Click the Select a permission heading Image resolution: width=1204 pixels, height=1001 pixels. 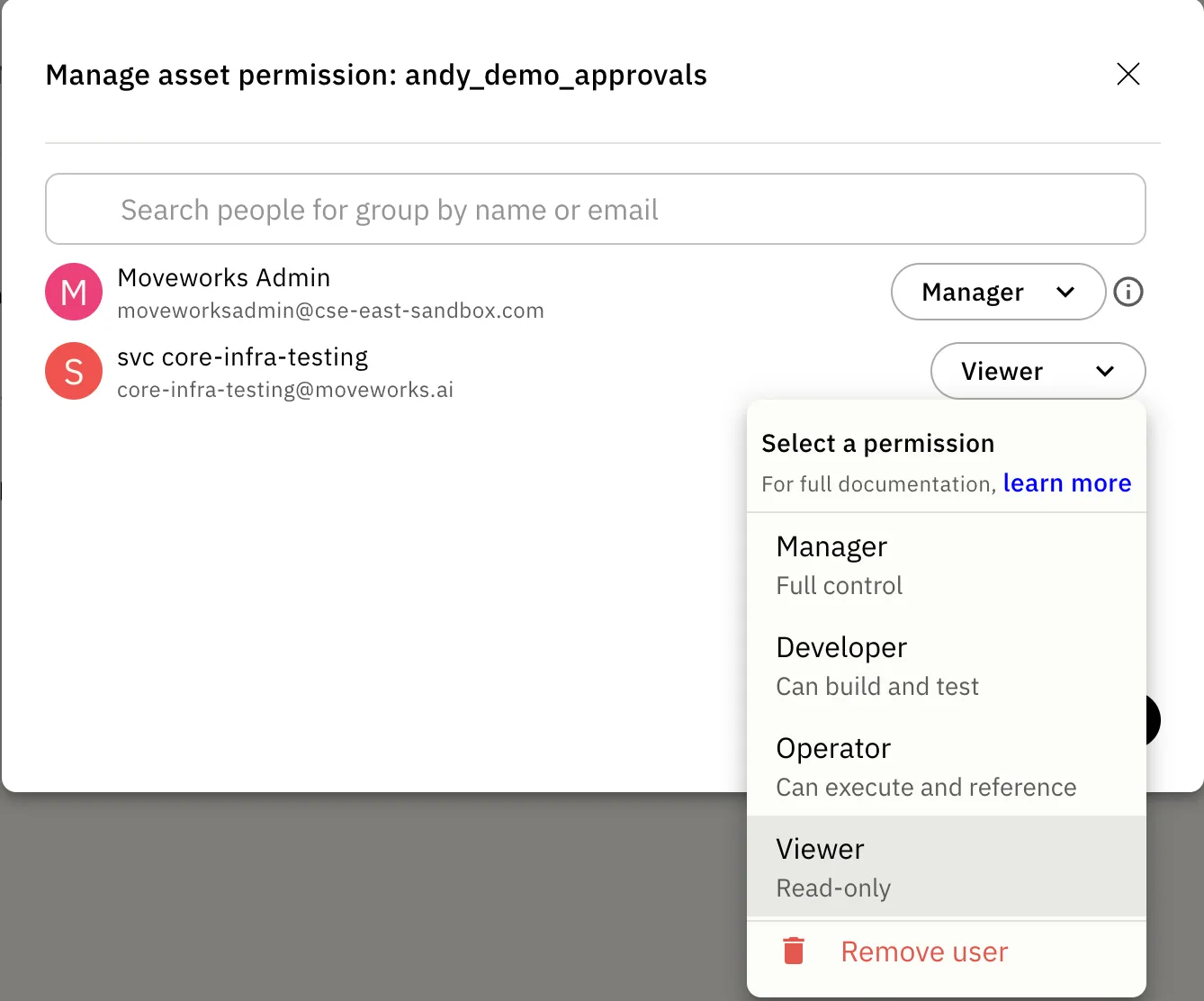(x=878, y=444)
